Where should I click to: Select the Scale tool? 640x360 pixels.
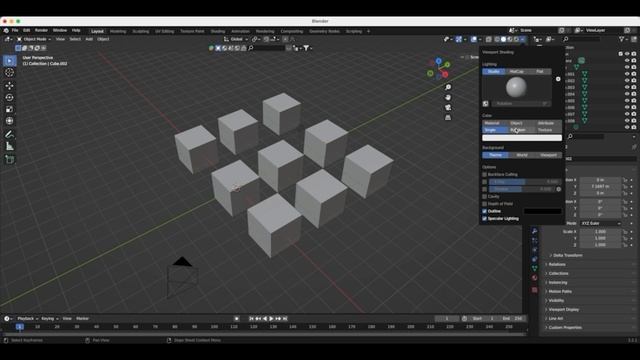[x=9, y=109]
